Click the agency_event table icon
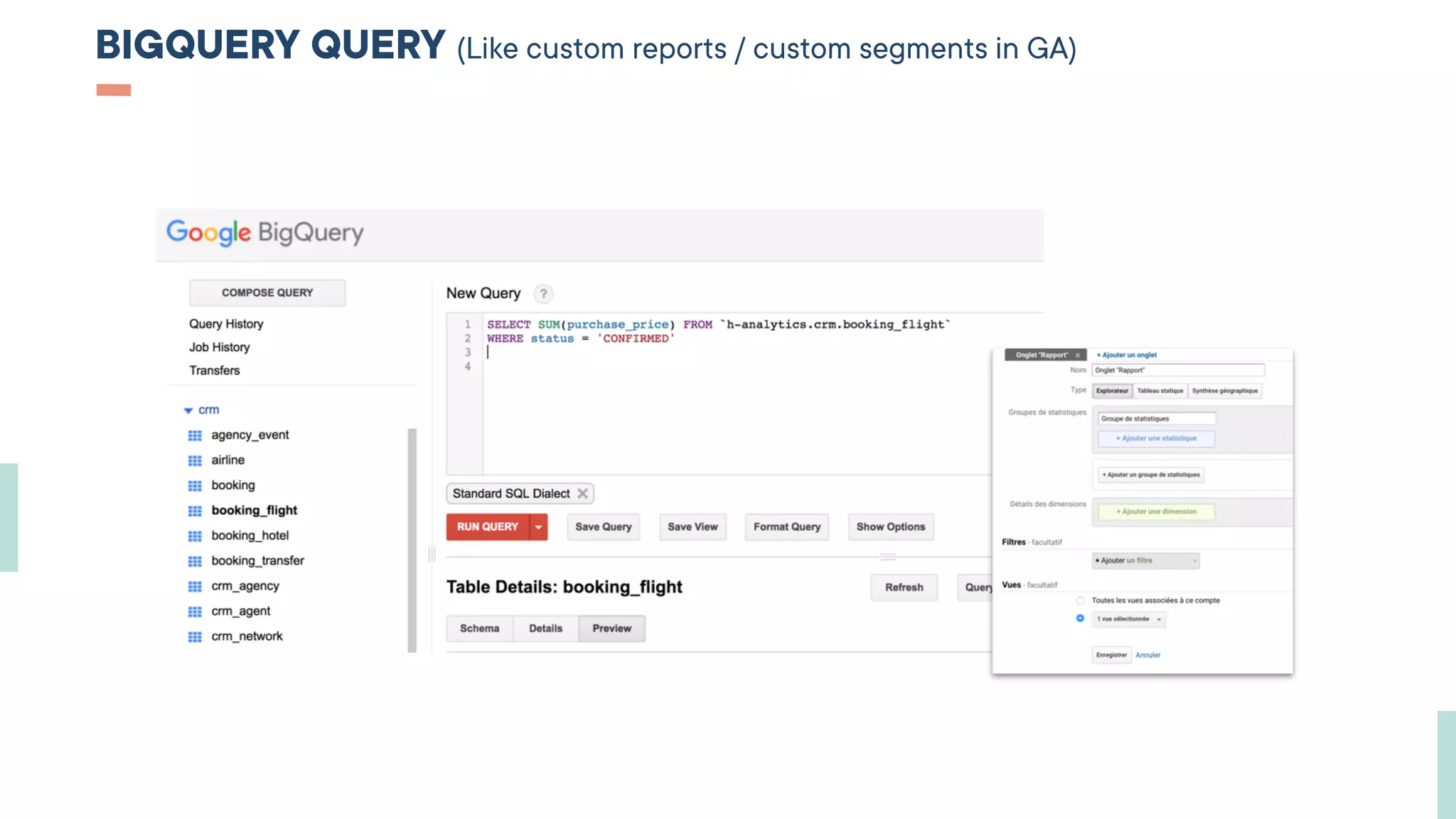Viewport: 1456px width, 819px height. 195,436
